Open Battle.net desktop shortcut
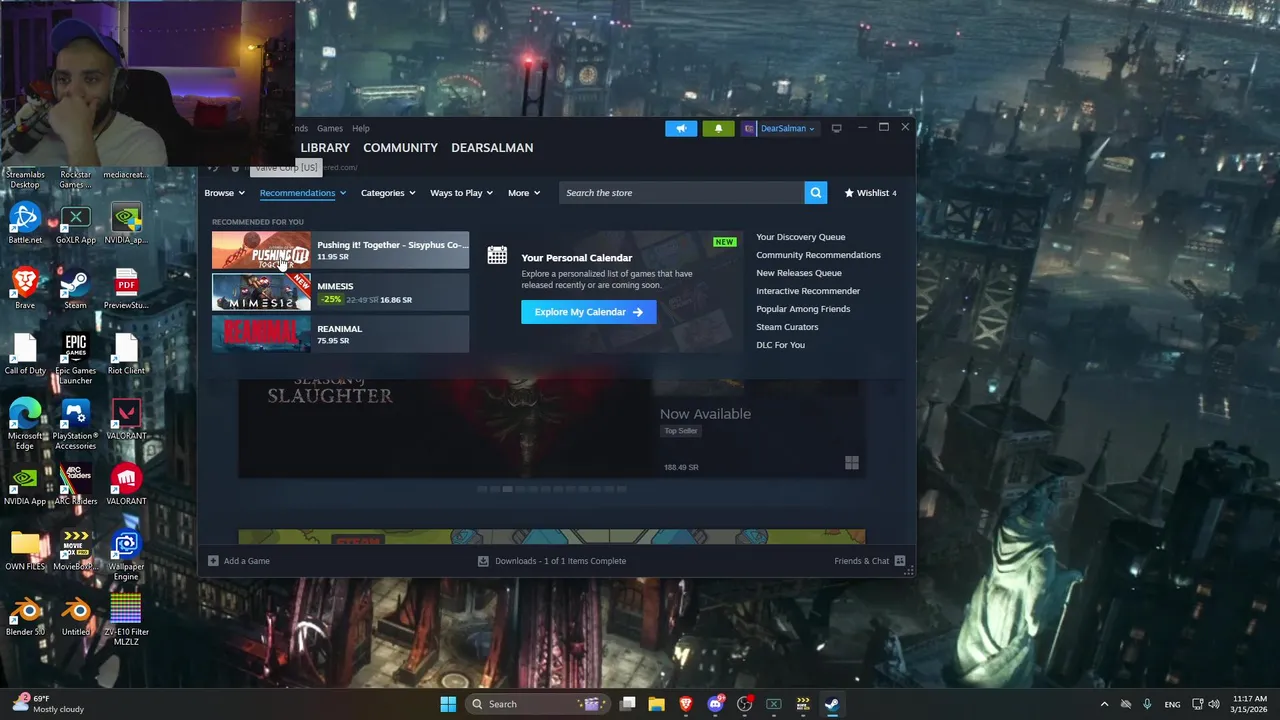1280x720 pixels. tap(25, 223)
